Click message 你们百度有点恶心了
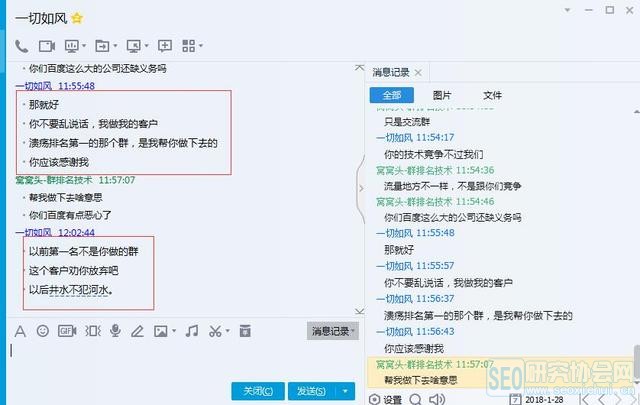 (70, 215)
